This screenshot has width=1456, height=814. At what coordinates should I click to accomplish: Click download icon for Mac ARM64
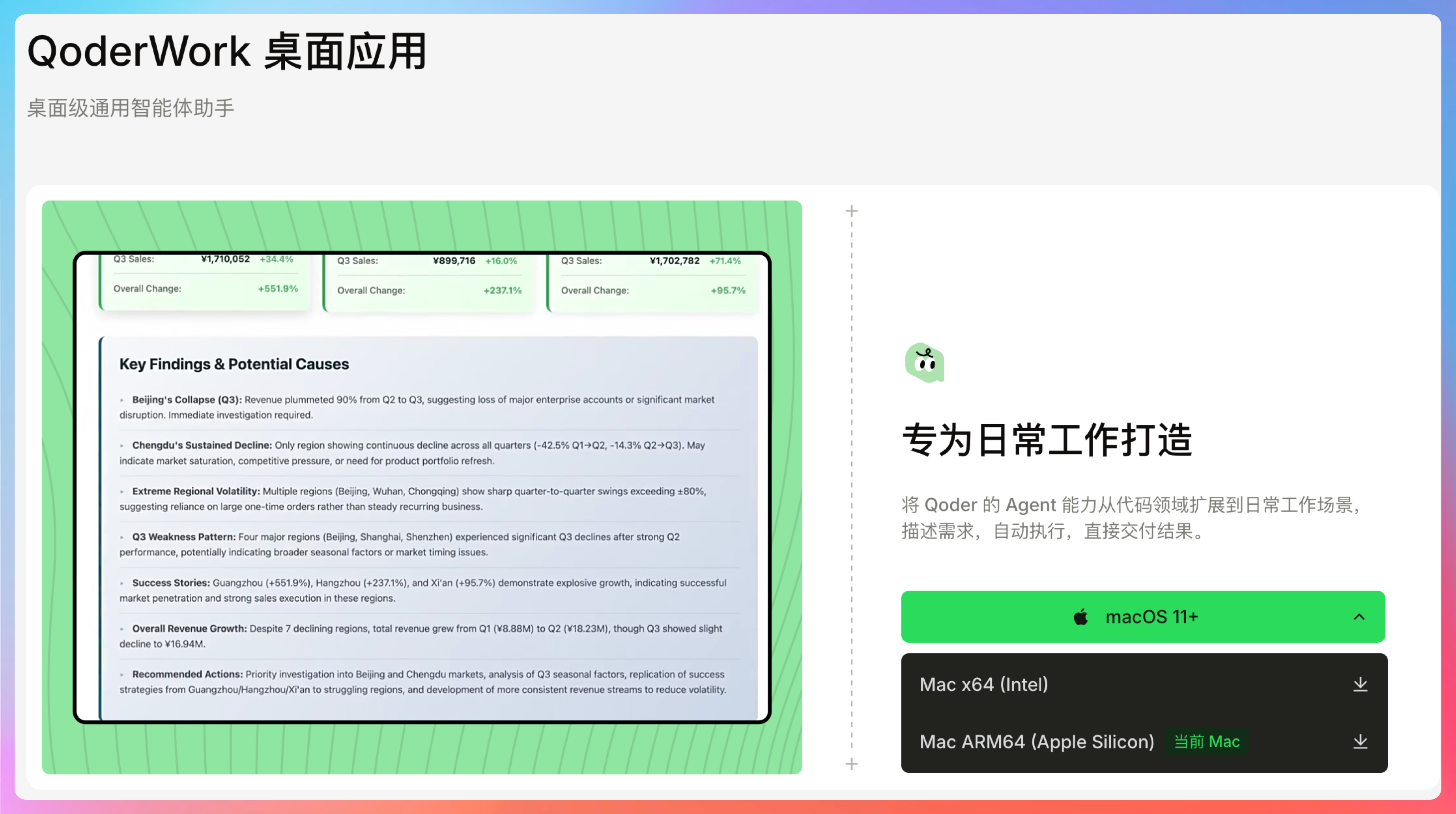pos(1360,741)
